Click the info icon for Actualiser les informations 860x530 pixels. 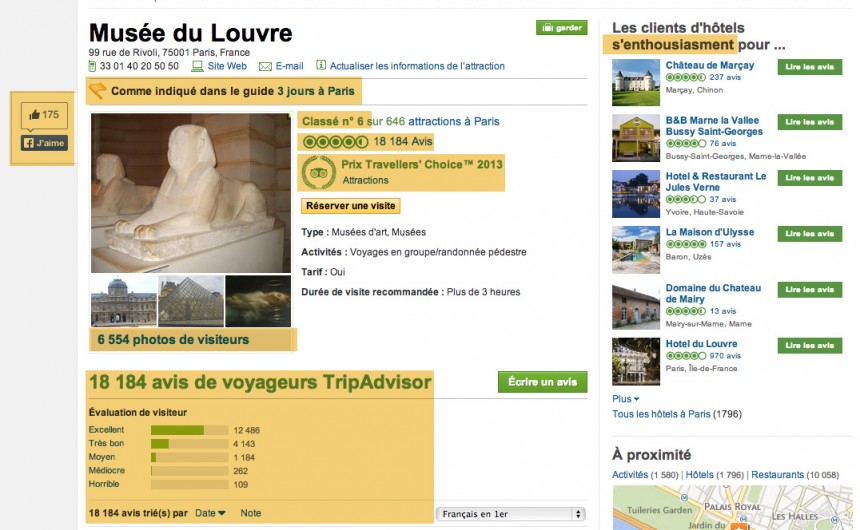[321, 65]
